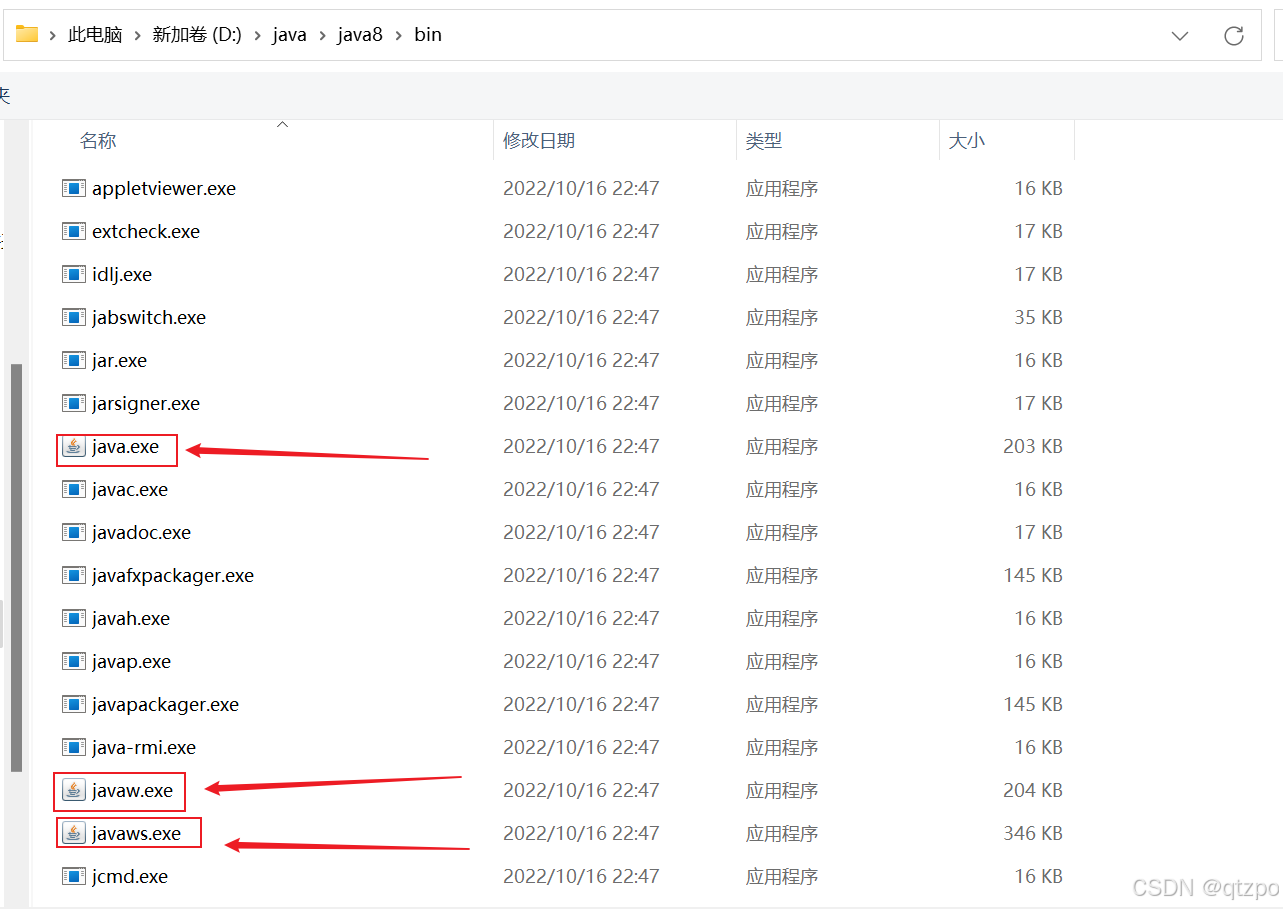
Task: Sort files by 大小 column header
Action: 967,141
